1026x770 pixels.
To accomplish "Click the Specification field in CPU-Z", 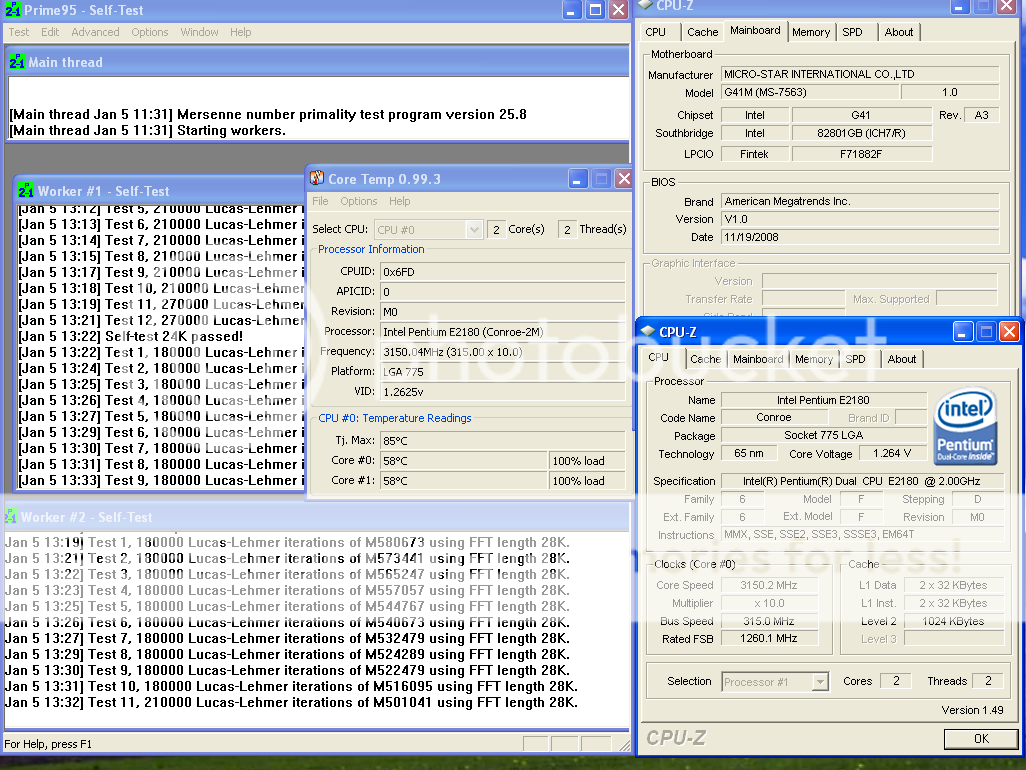I will [862, 481].
